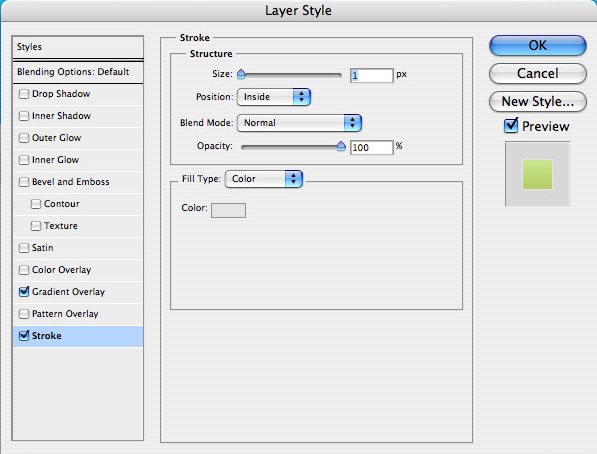This screenshot has height=454, width=597.
Task: Click the OK button
Action: [538, 46]
